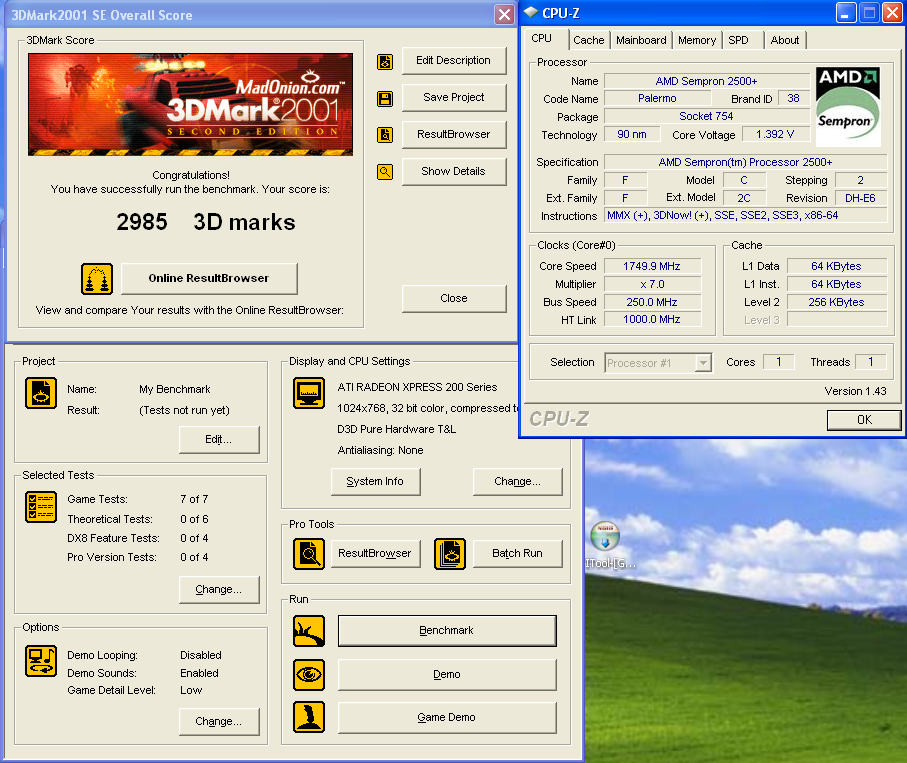Screen dimensions: 907x763
Task: Click the Edit Description button
Action: coord(454,61)
